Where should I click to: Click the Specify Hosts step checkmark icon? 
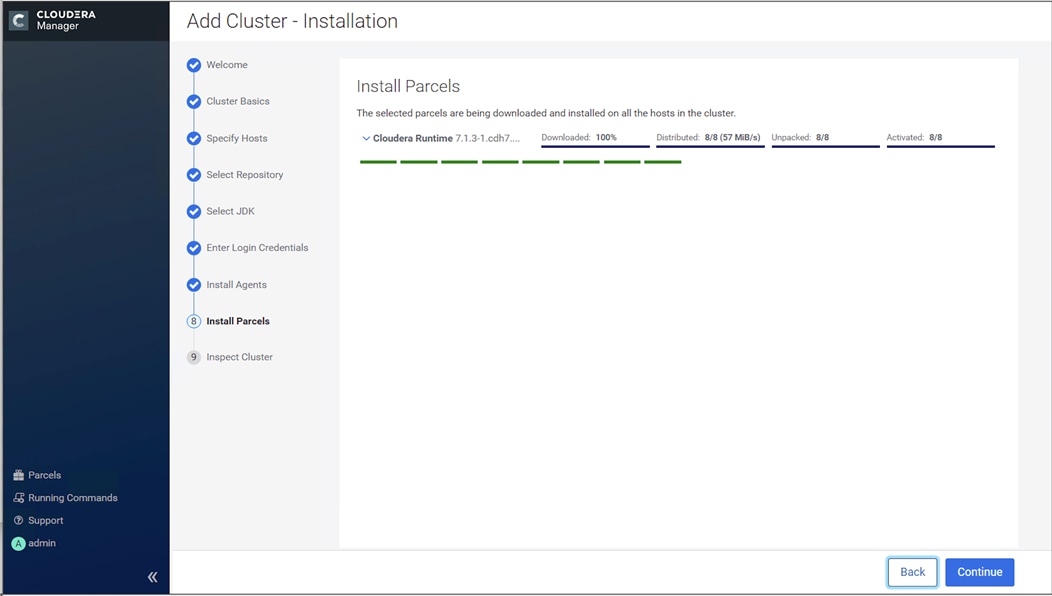point(194,138)
